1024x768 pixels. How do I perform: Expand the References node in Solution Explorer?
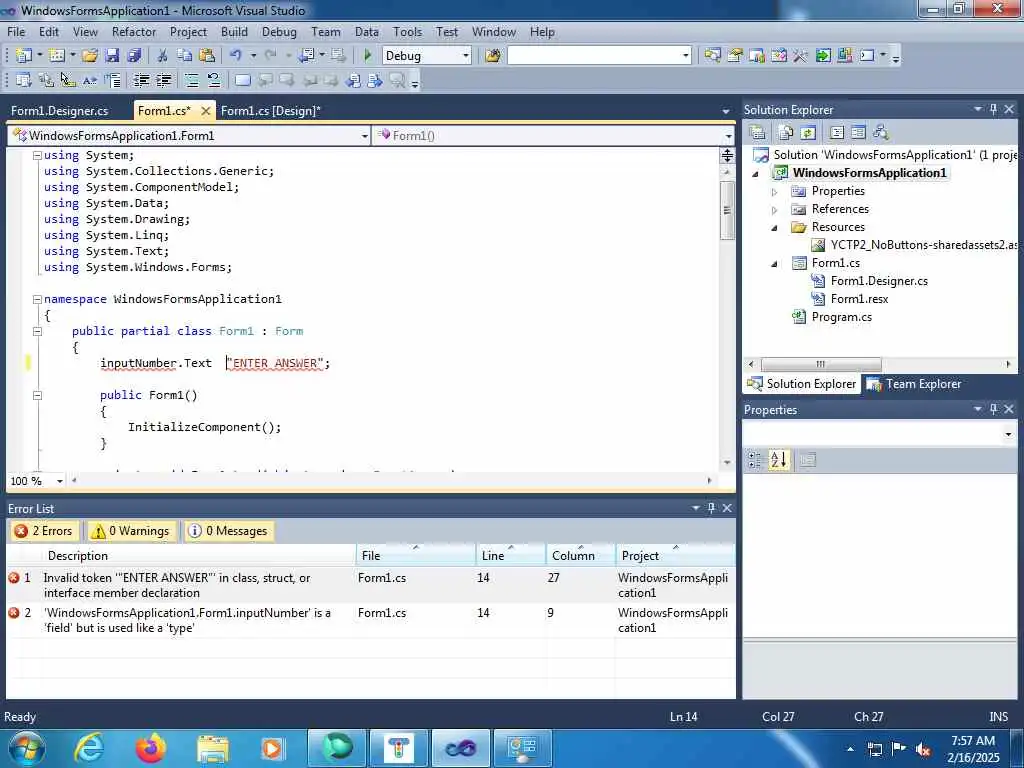coord(775,210)
